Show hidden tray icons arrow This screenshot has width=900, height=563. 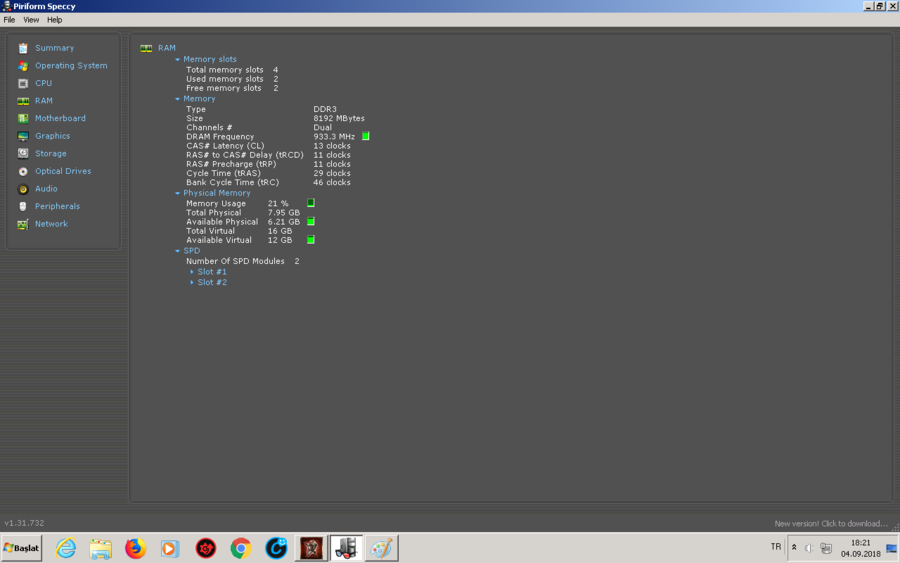794,548
